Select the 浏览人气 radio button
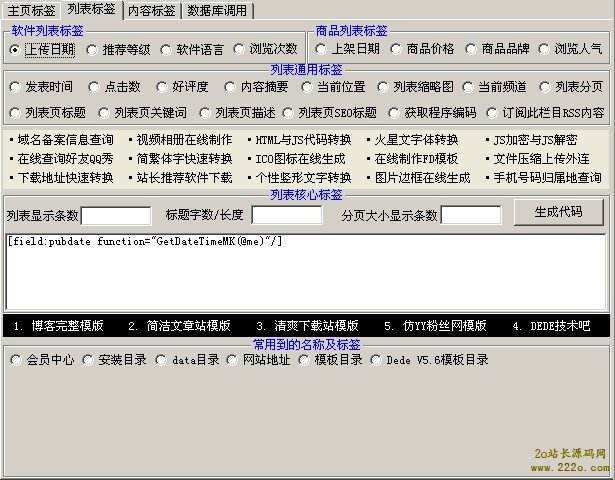The width and height of the screenshot is (615, 480). (x=544, y=49)
